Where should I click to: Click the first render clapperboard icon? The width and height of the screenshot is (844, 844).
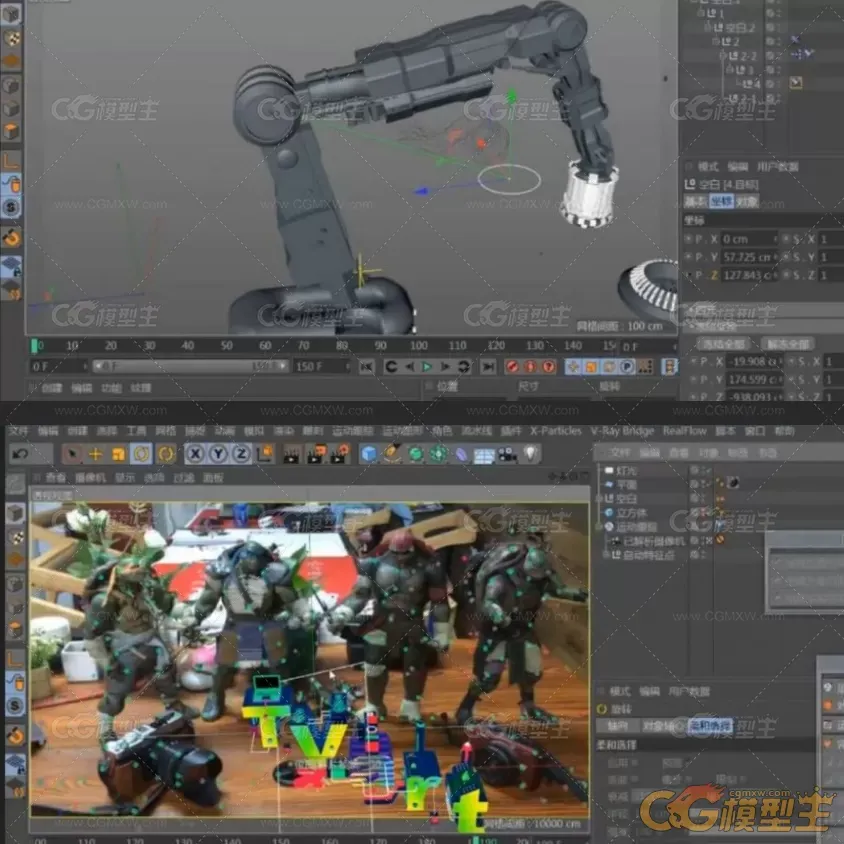tap(291, 455)
